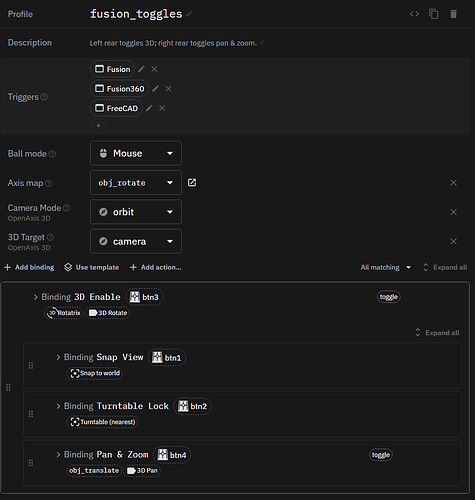The image size is (475, 500).
Task: Click the 3D Pan tag chip
Action: [x=142, y=471]
